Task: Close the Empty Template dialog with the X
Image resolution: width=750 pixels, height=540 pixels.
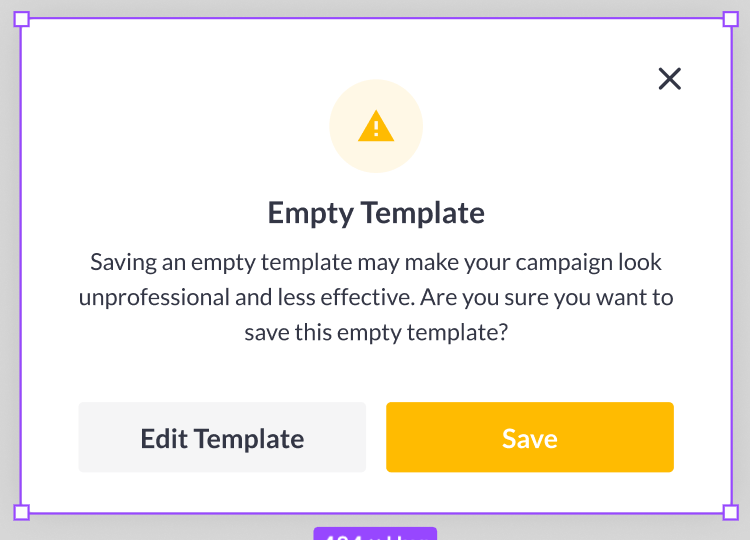Action: coord(669,79)
